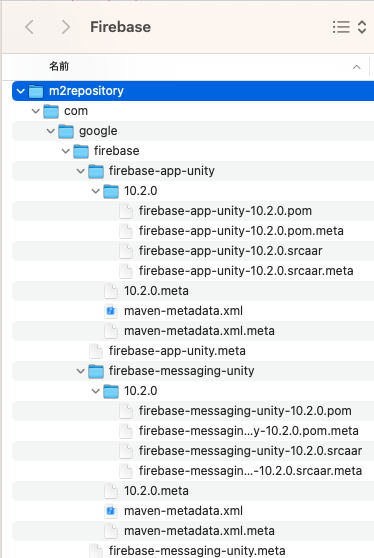
Task: Select firebase-app-unity-10.2.0.srcaar file name
Action: 231,251
